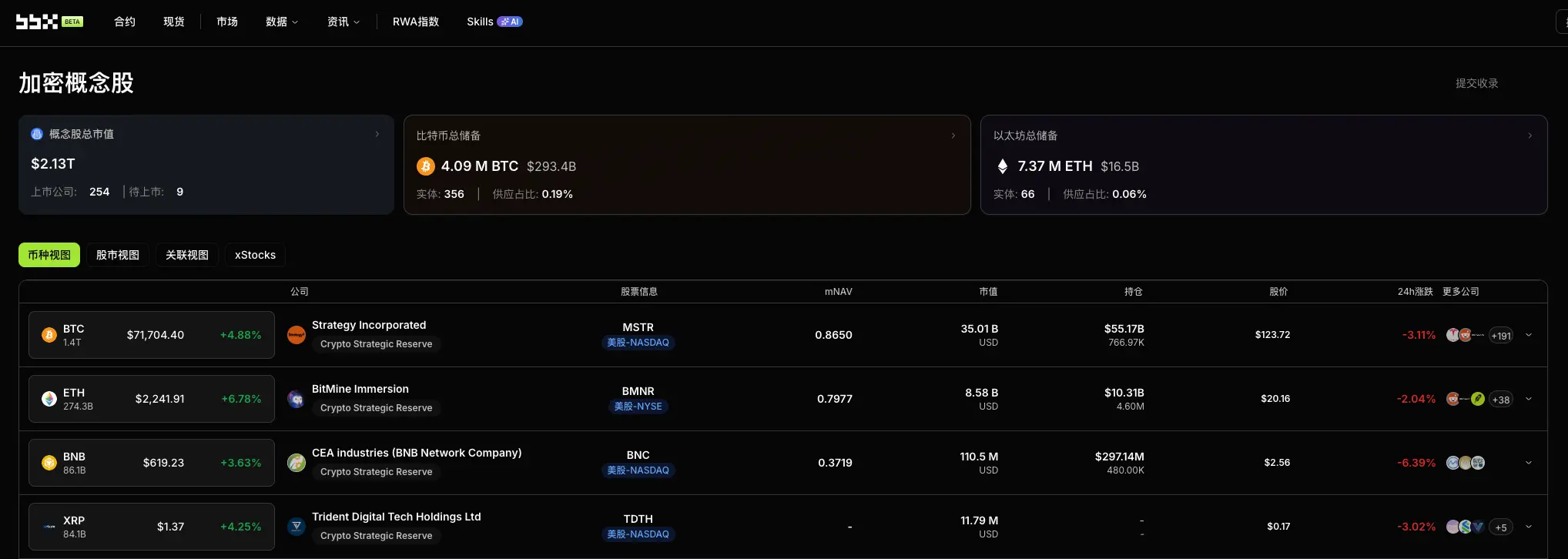
Task: Click the BBX logo in the header
Action: (x=37, y=22)
